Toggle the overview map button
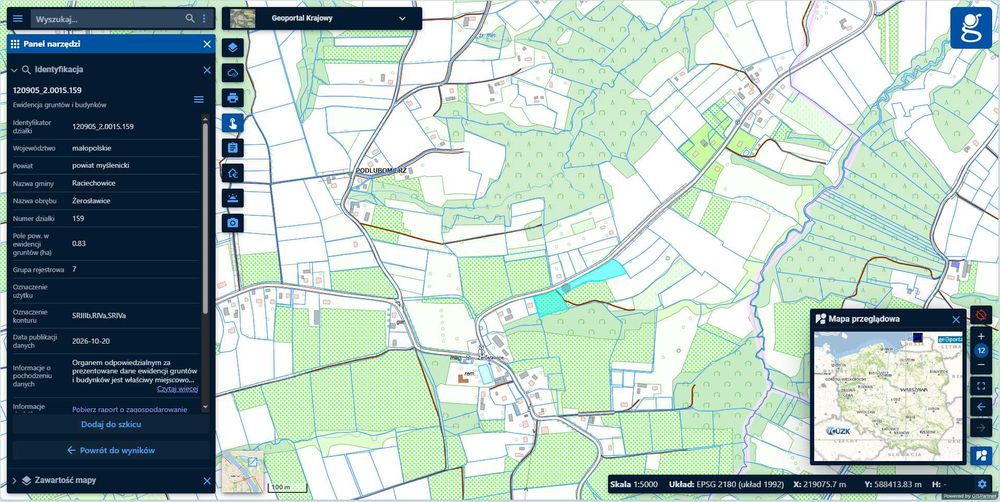 pos(980,455)
